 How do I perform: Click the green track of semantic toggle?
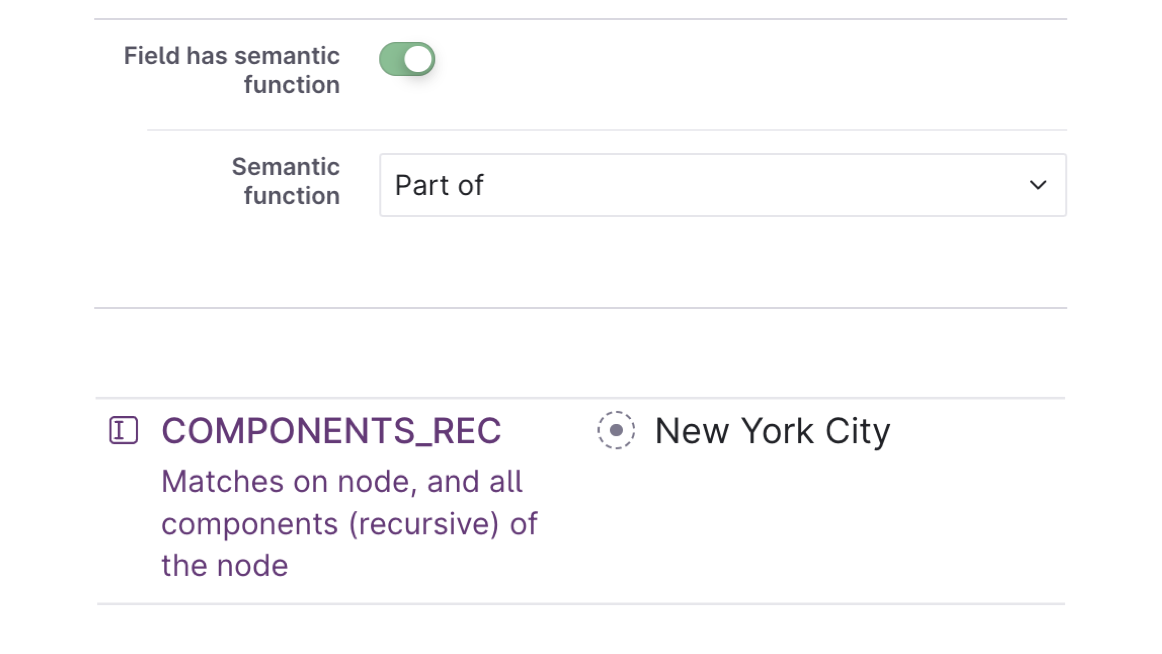coord(391,59)
